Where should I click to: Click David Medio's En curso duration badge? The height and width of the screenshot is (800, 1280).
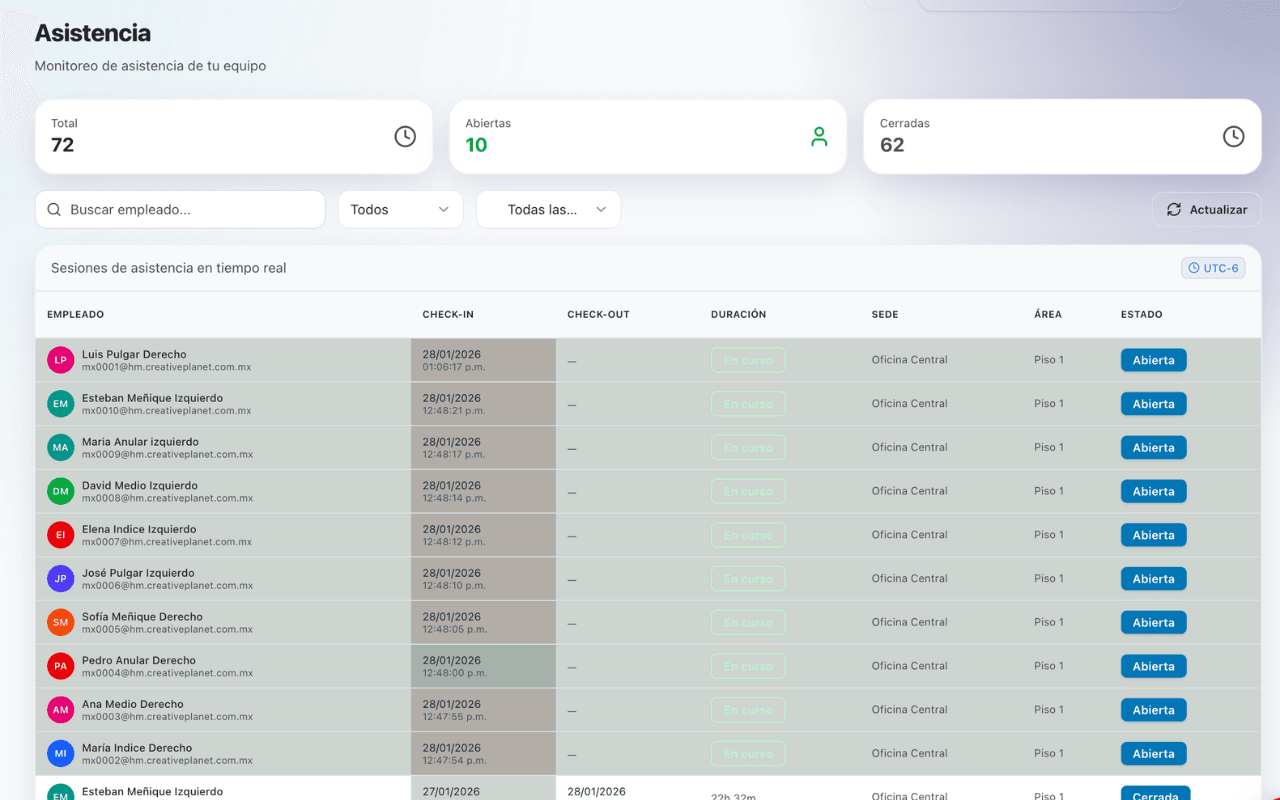pyautogui.click(x=748, y=491)
